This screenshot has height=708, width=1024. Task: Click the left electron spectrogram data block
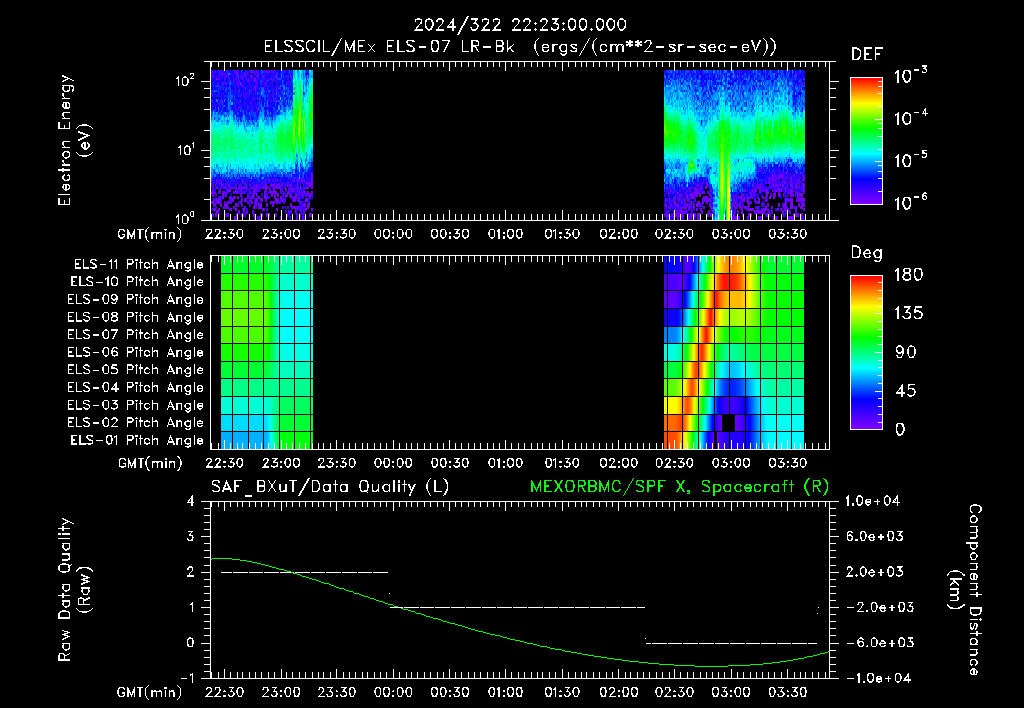click(262, 144)
